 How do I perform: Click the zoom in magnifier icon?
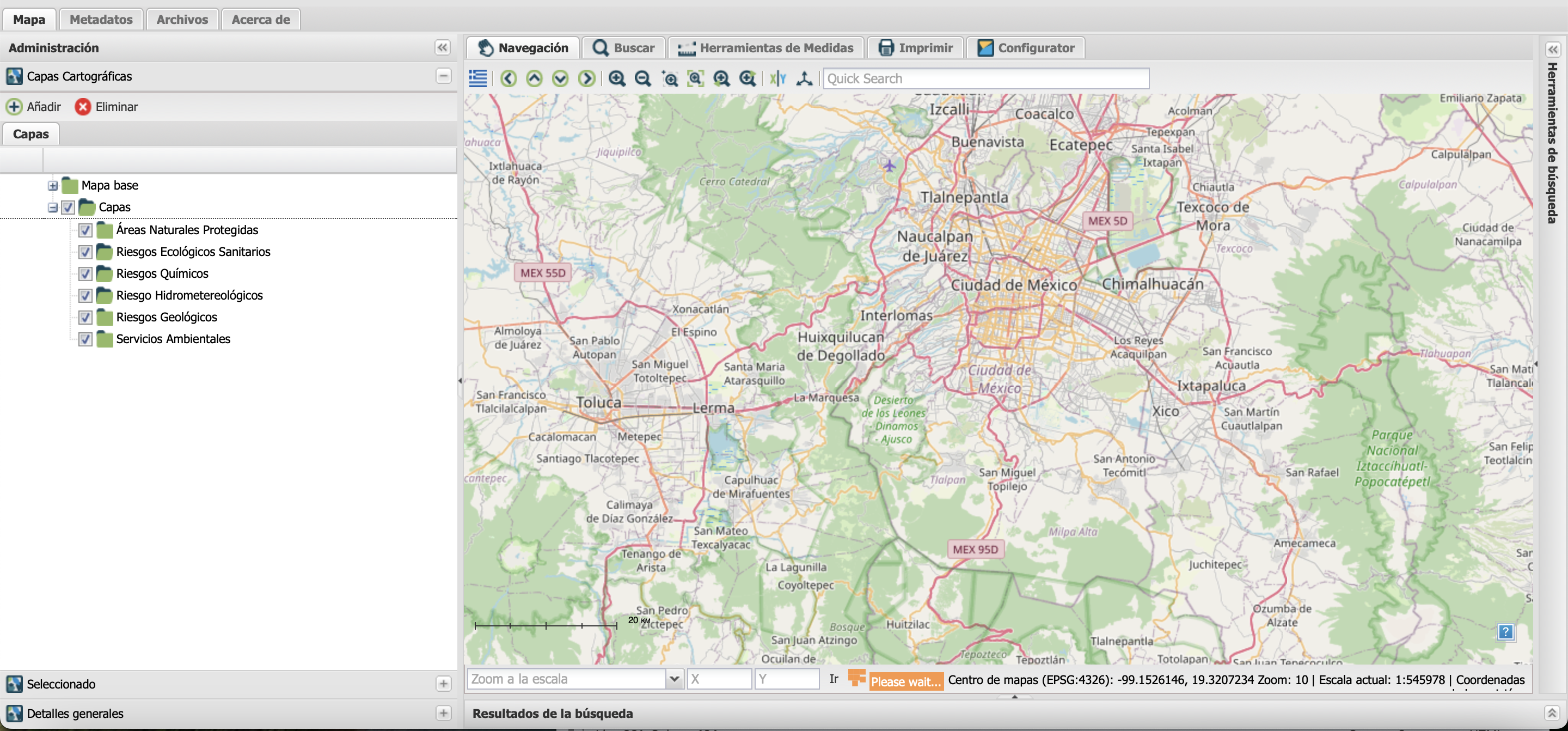click(x=617, y=78)
